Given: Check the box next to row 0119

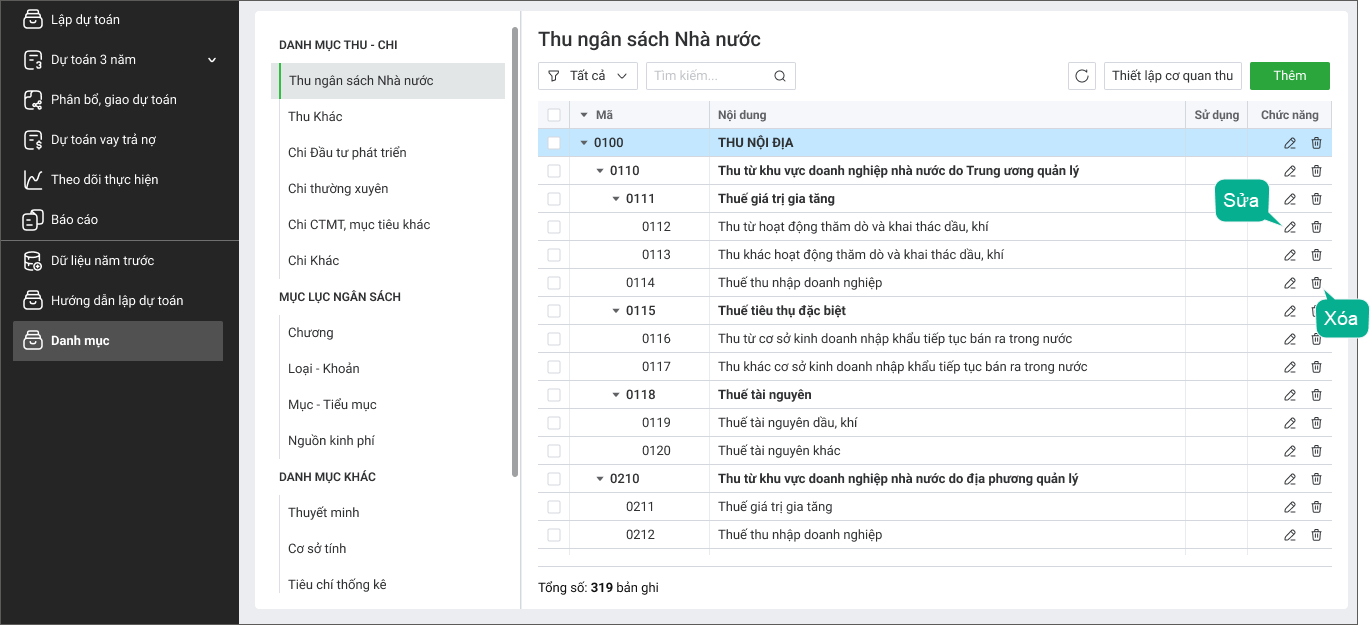Looking at the screenshot, I should click(554, 423).
